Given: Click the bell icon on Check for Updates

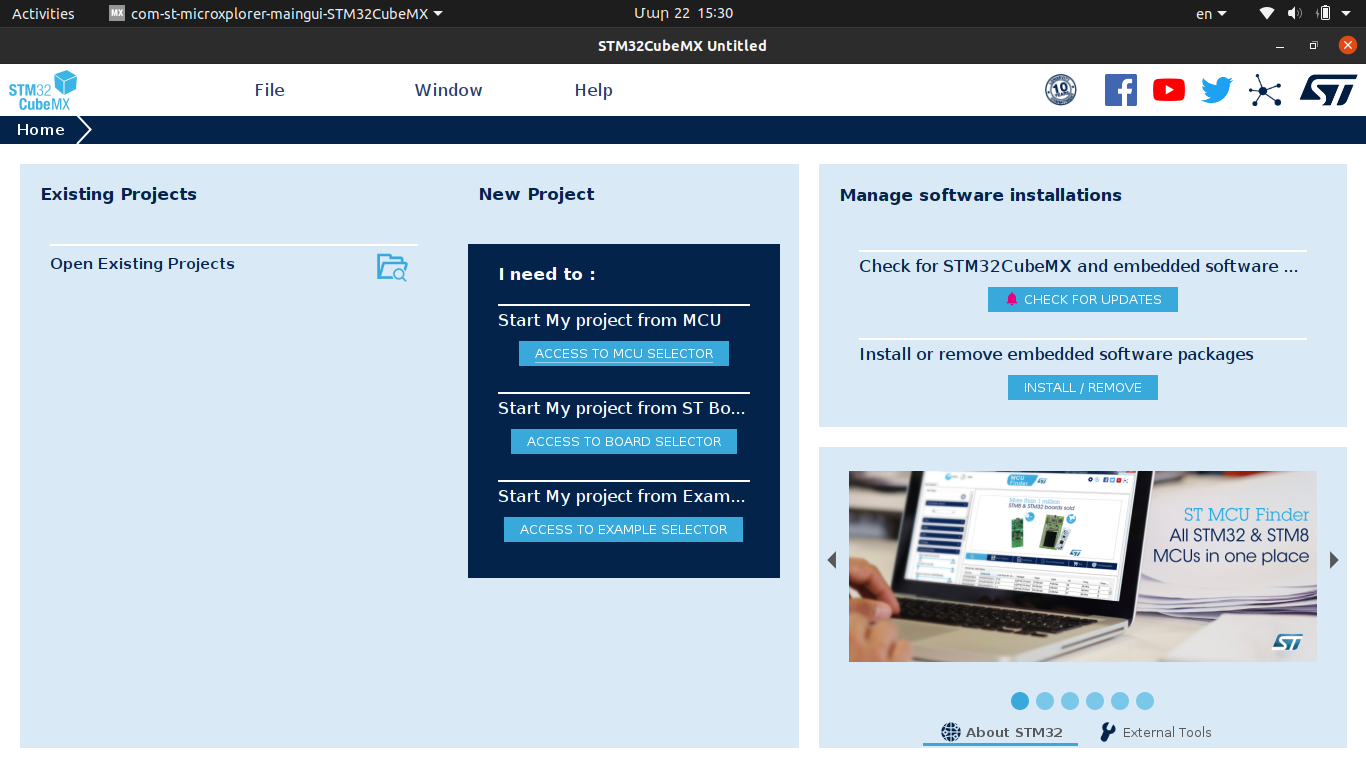Looking at the screenshot, I should [x=1012, y=299].
